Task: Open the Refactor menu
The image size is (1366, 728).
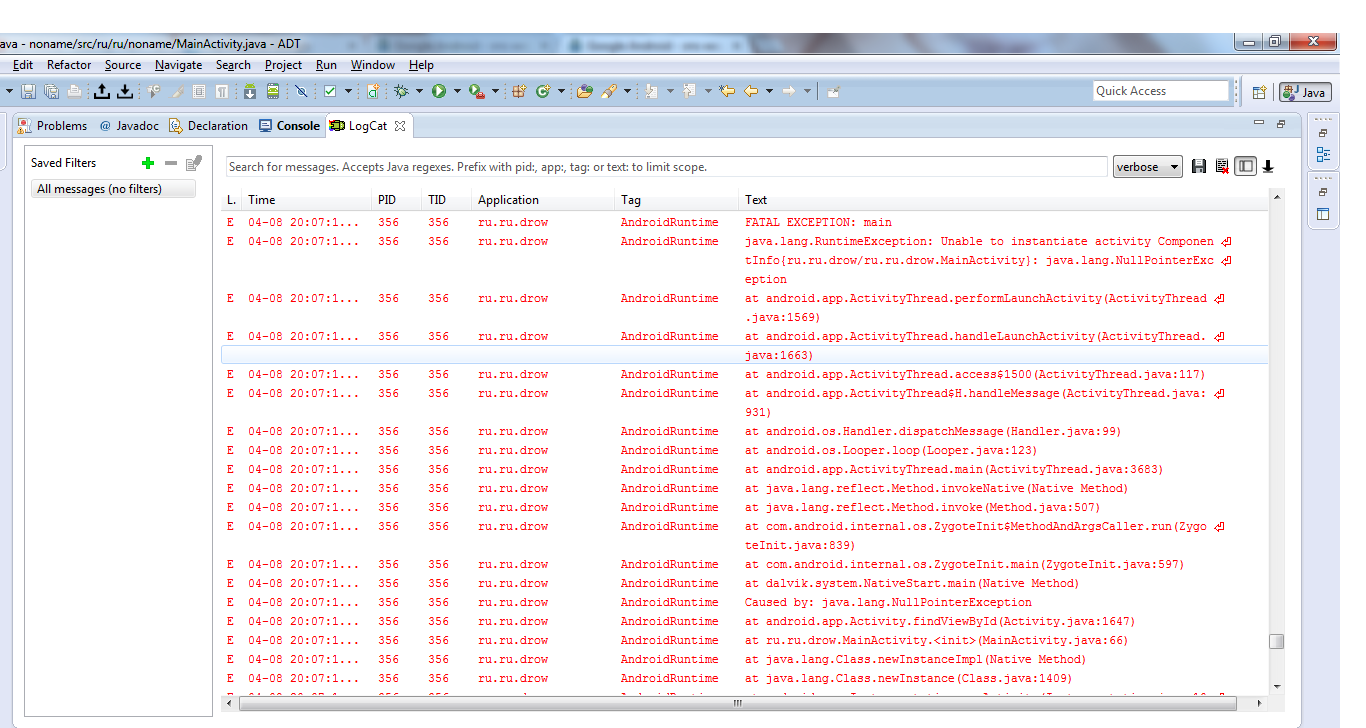Action: [69, 65]
